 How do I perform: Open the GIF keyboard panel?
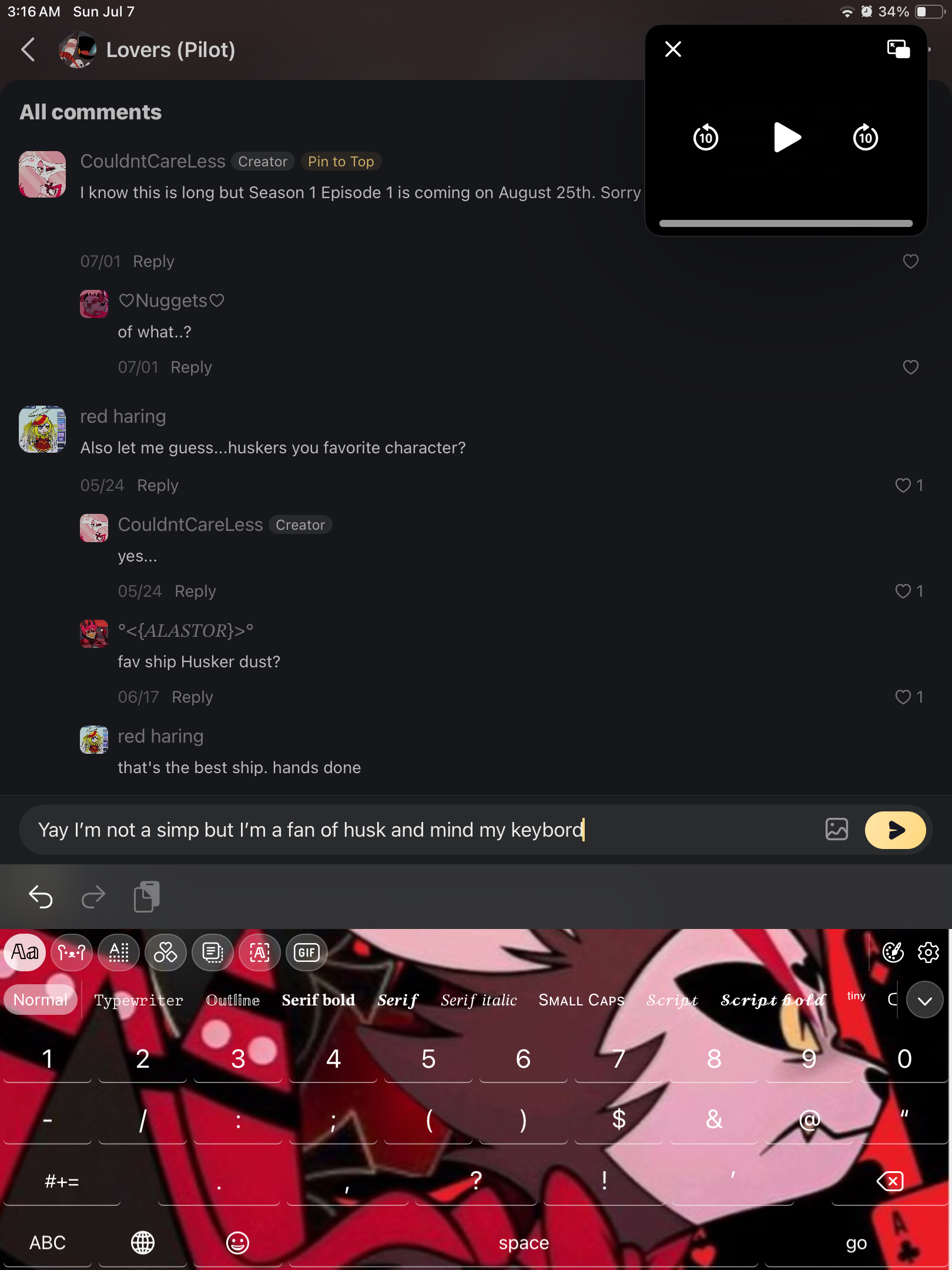306,952
